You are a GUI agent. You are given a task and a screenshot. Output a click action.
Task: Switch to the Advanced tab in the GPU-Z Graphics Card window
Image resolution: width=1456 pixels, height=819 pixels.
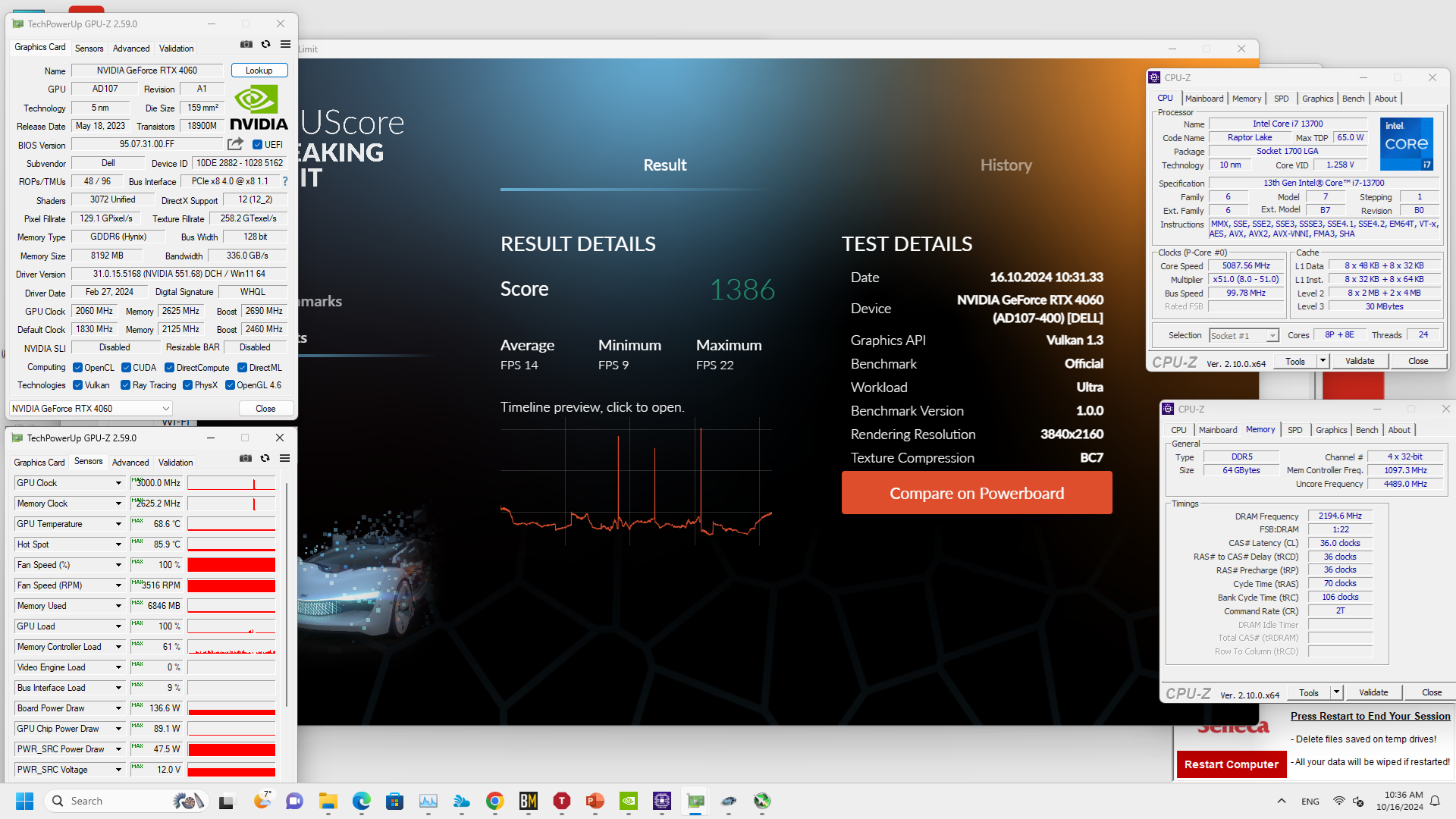pos(131,48)
